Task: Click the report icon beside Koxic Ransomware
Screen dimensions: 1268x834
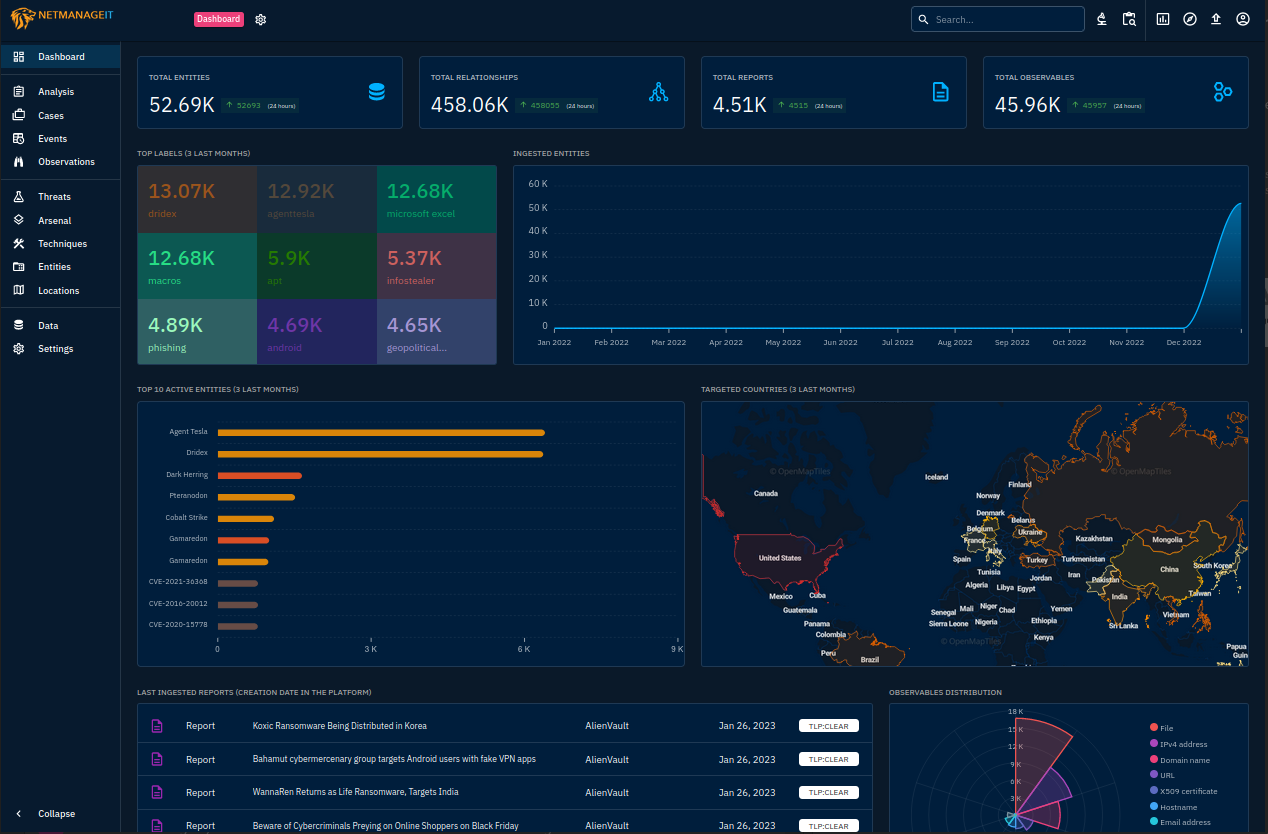Action: [x=156, y=726]
